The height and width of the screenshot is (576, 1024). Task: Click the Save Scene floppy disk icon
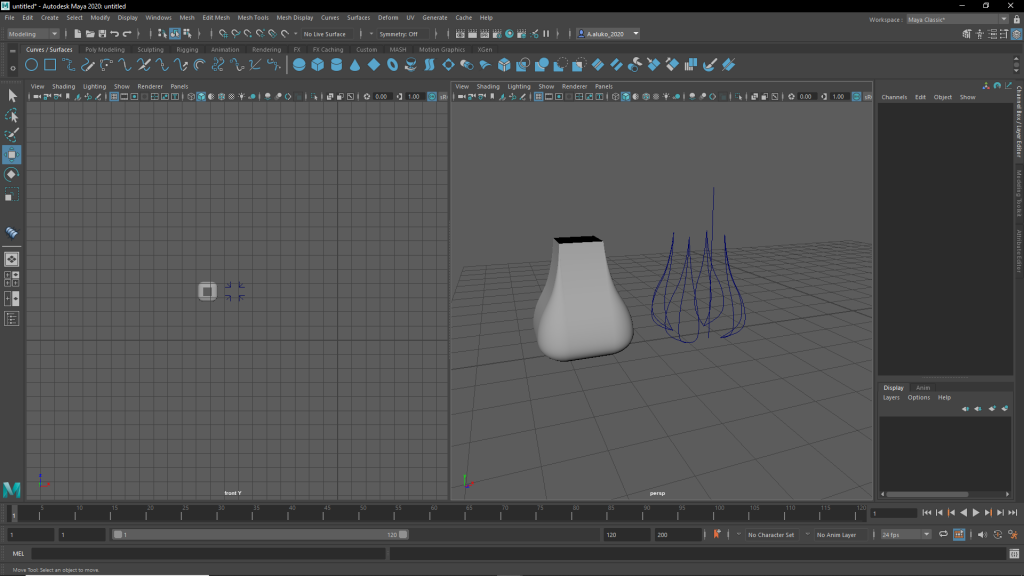[x=102, y=34]
